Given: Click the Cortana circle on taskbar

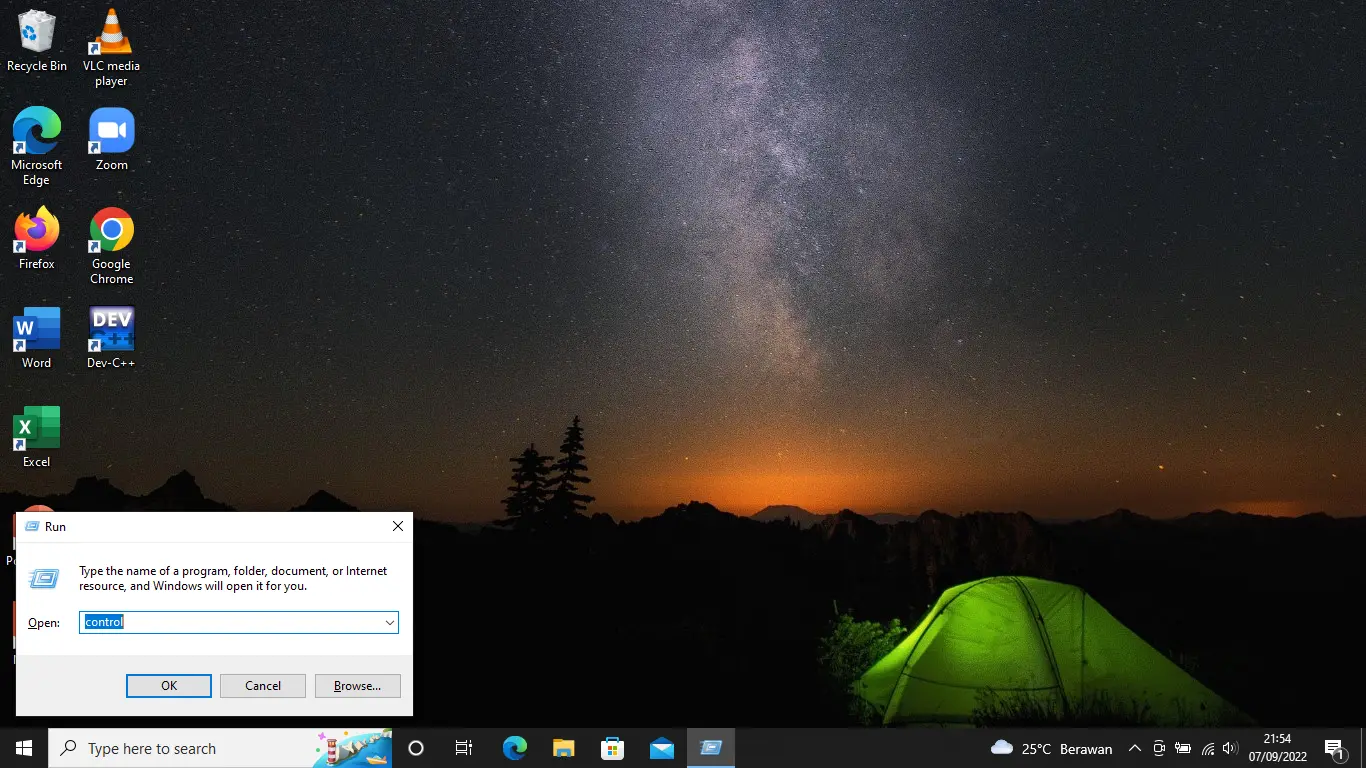Looking at the screenshot, I should 416,748.
